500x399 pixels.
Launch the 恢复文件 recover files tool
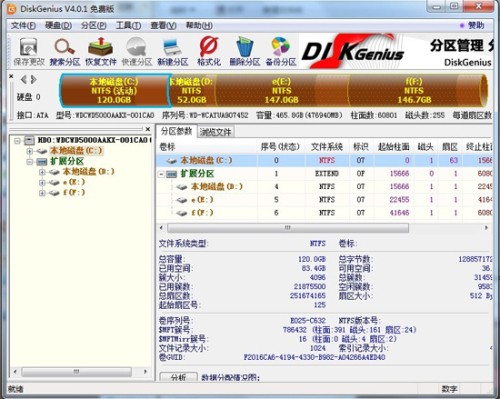pyautogui.click(x=101, y=51)
